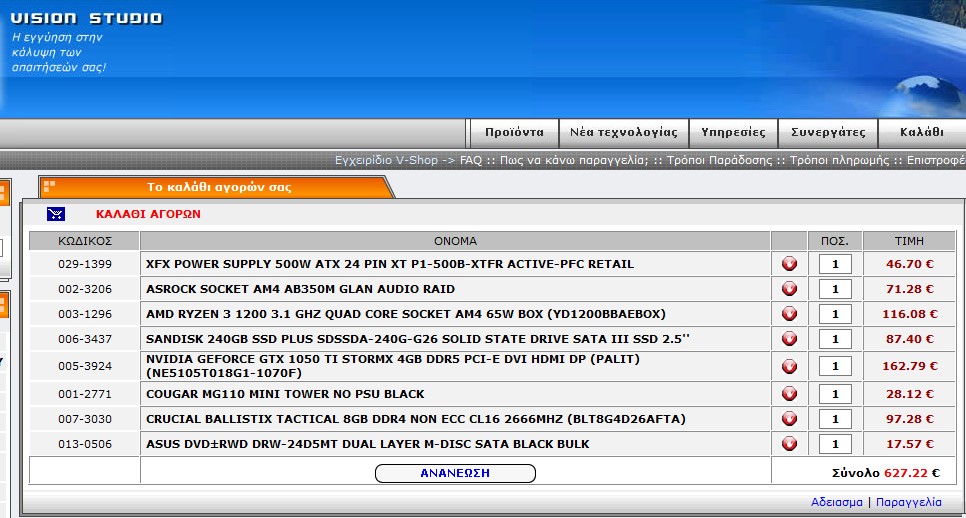Viewport: 966px width, 518px height.
Task: Remove ASRock Socket AM4 AB350M item
Action: (789, 289)
